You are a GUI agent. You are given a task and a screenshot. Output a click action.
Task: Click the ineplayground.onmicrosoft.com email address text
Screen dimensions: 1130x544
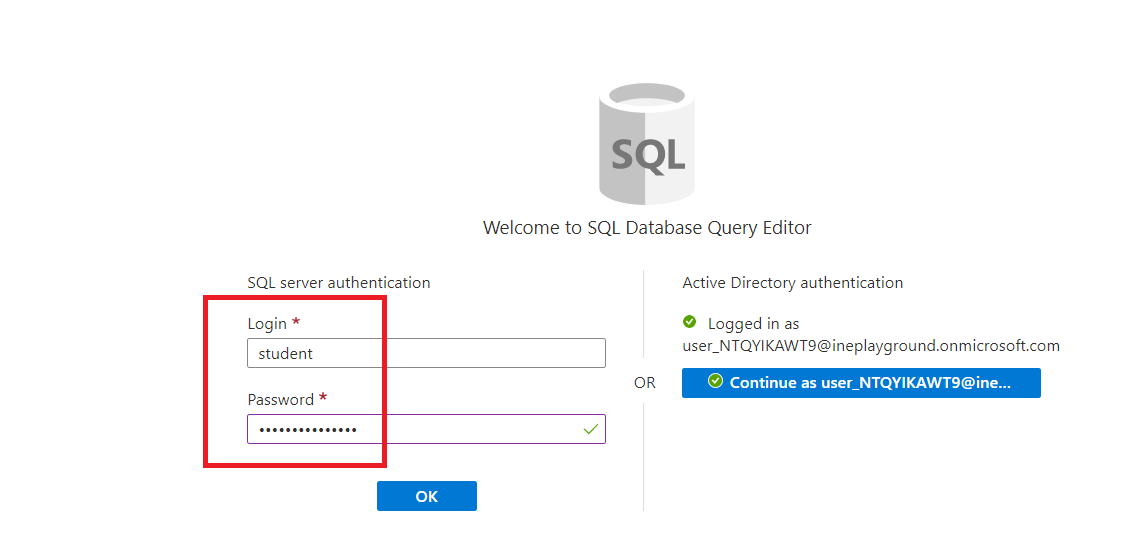[870, 346]
